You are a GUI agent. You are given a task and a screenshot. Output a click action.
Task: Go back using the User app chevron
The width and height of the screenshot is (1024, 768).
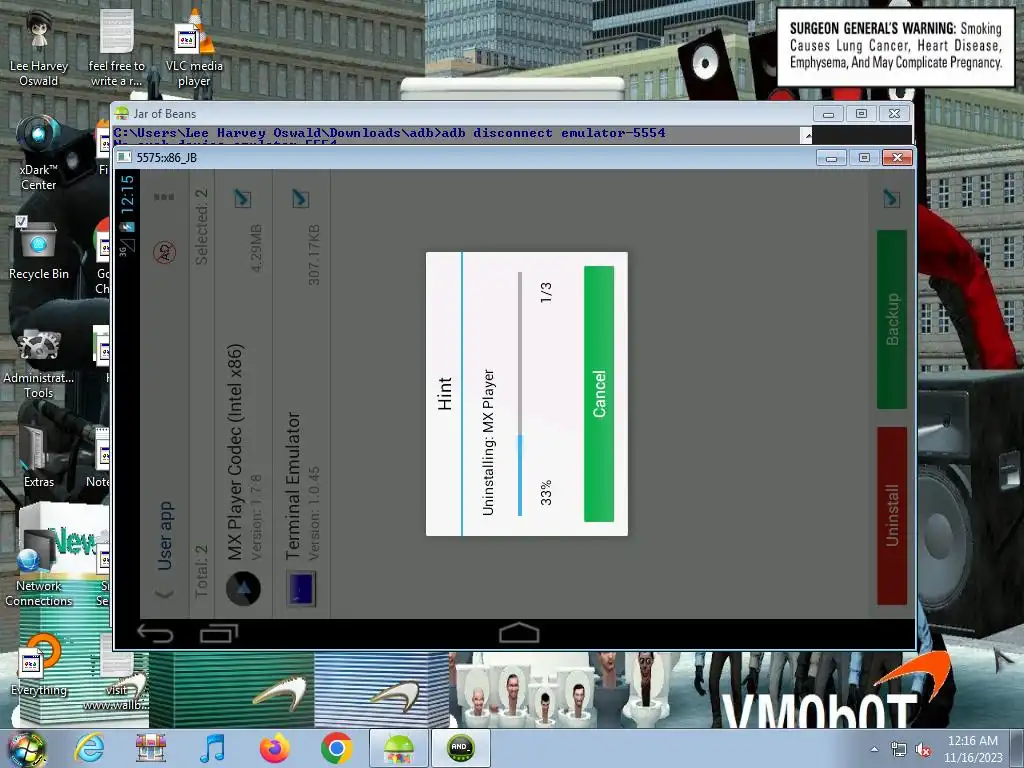coord(165,594)
